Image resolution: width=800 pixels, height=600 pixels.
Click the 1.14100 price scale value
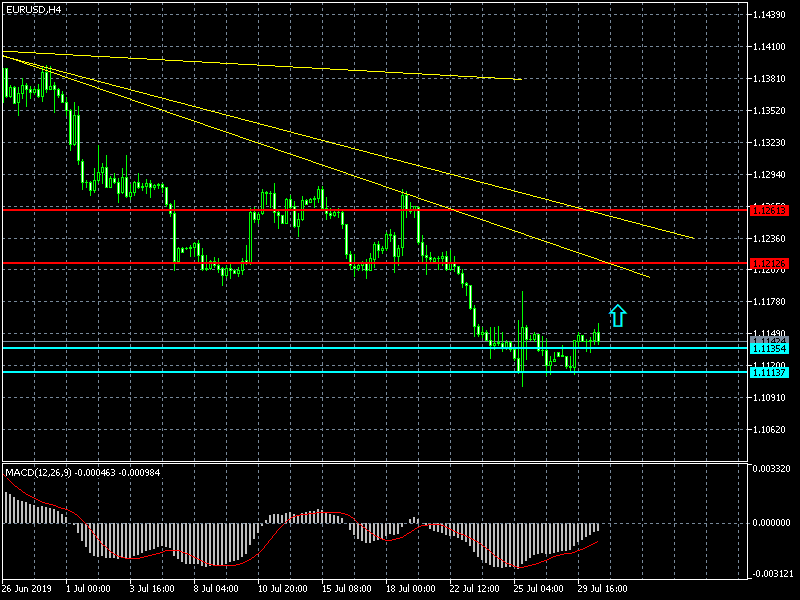(769, 47)
